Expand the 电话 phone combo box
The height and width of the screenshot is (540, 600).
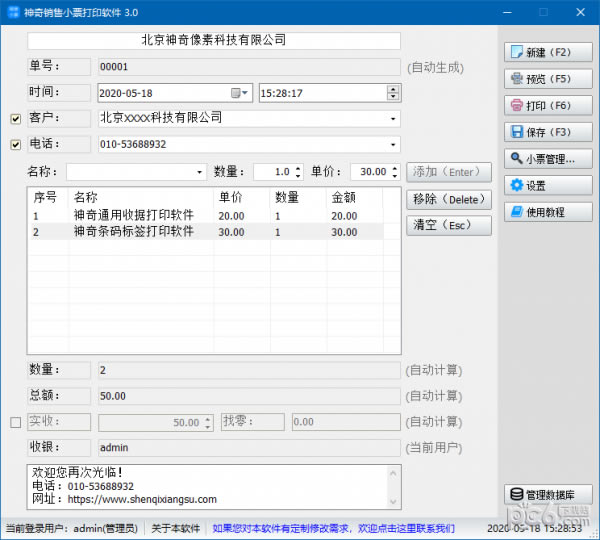click(393, 145)
